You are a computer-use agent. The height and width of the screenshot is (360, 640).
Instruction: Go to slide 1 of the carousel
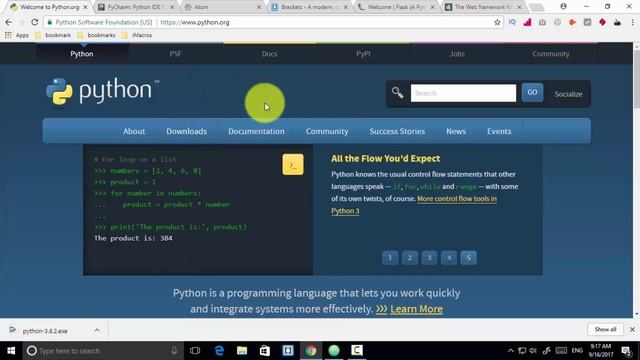390,258
